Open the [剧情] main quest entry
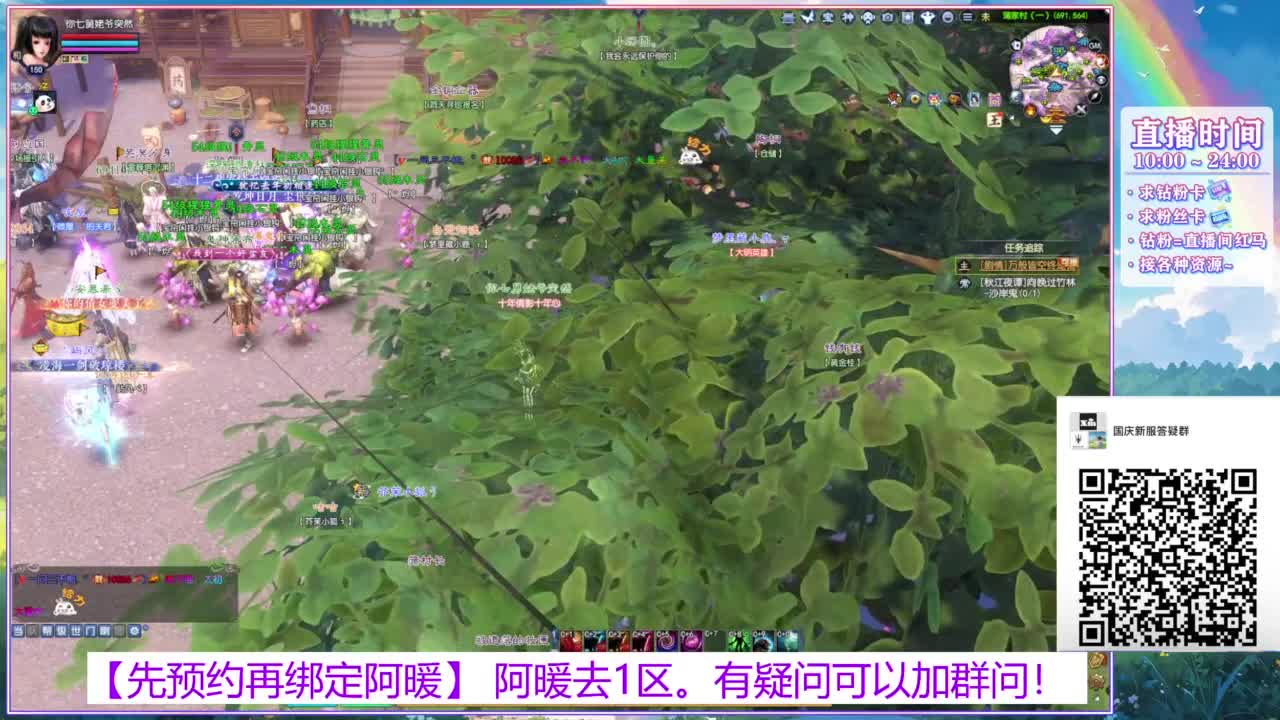 [x=1030, y=265]
